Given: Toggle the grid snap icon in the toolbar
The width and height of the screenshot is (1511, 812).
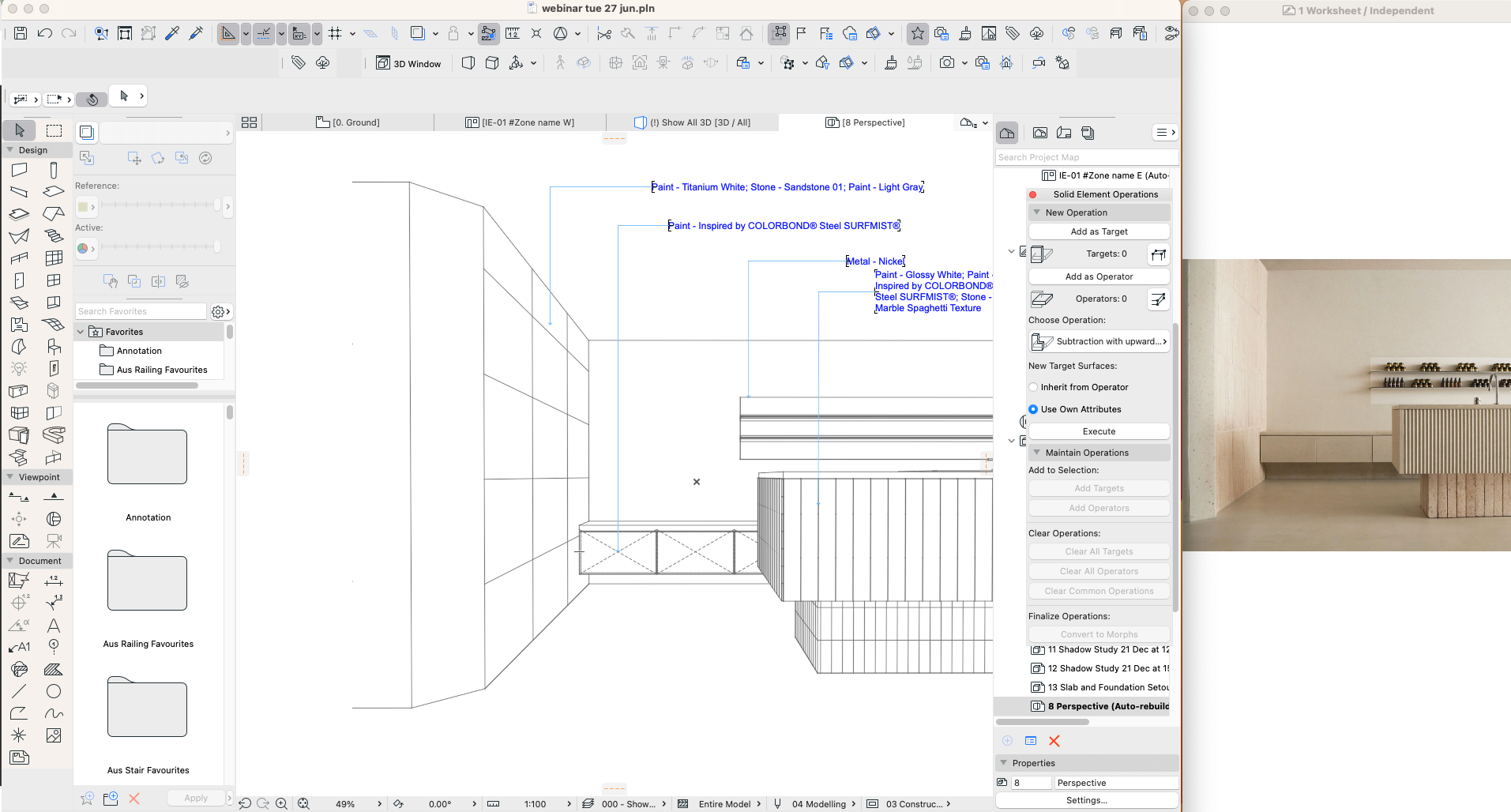Looking at the screenshot, I should 335,33.
